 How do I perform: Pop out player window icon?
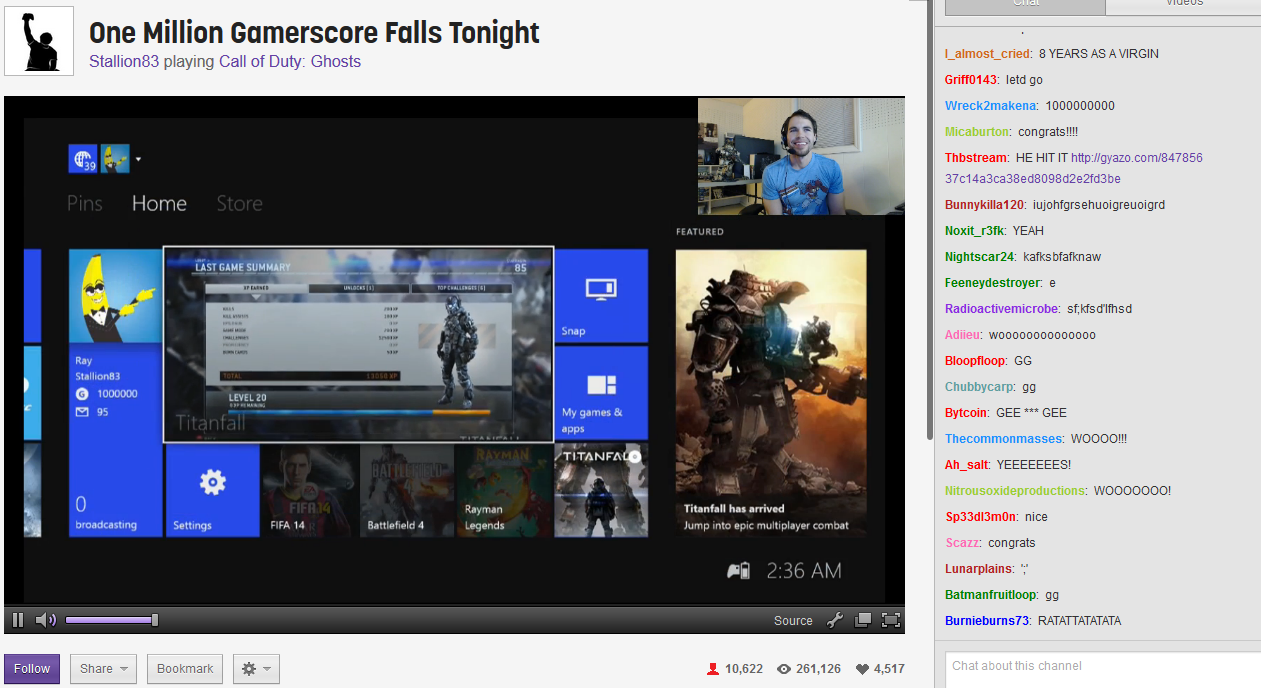(863, 620)
